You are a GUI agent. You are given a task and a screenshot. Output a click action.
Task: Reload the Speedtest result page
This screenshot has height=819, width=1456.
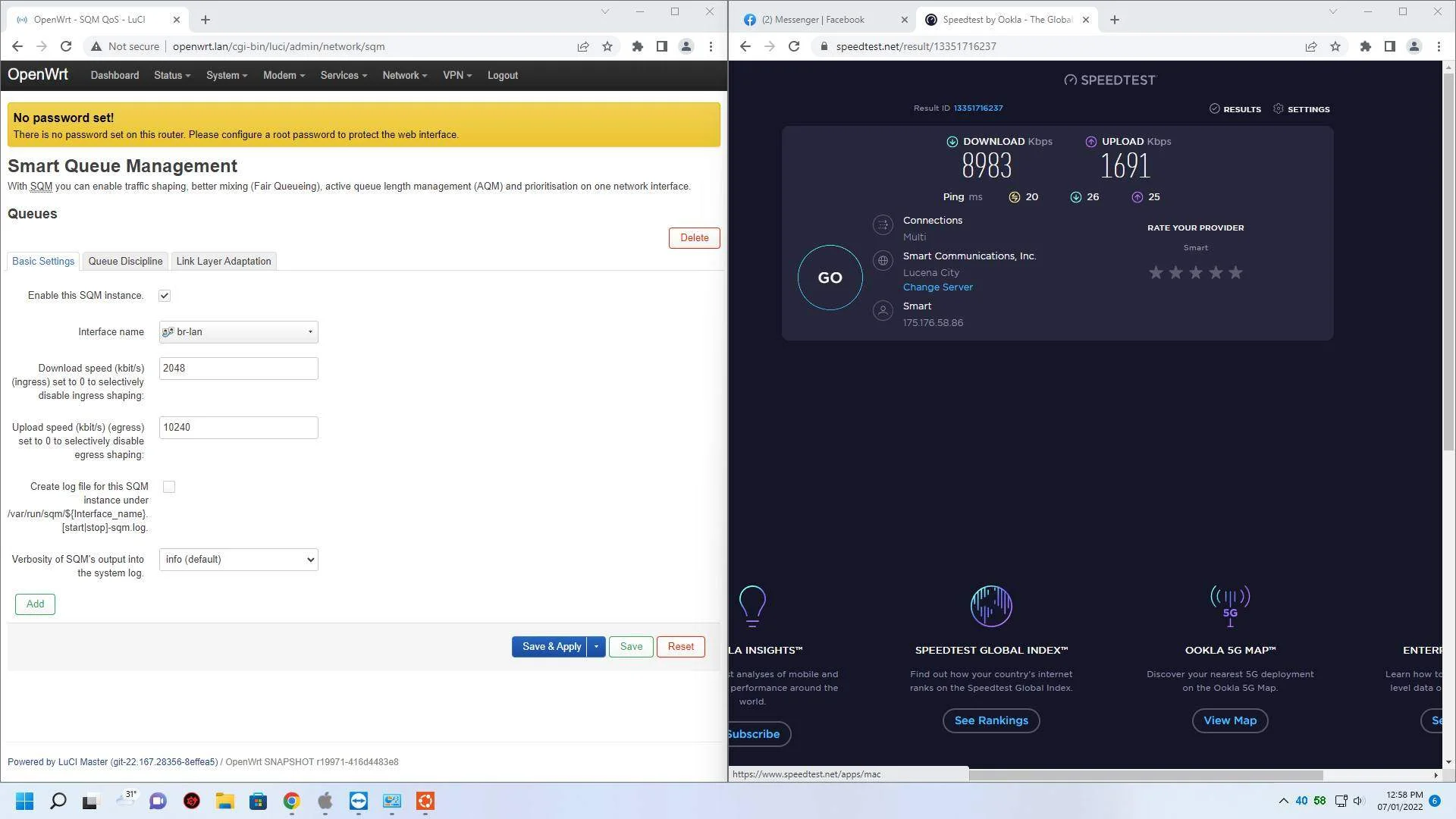pos(794,46)
